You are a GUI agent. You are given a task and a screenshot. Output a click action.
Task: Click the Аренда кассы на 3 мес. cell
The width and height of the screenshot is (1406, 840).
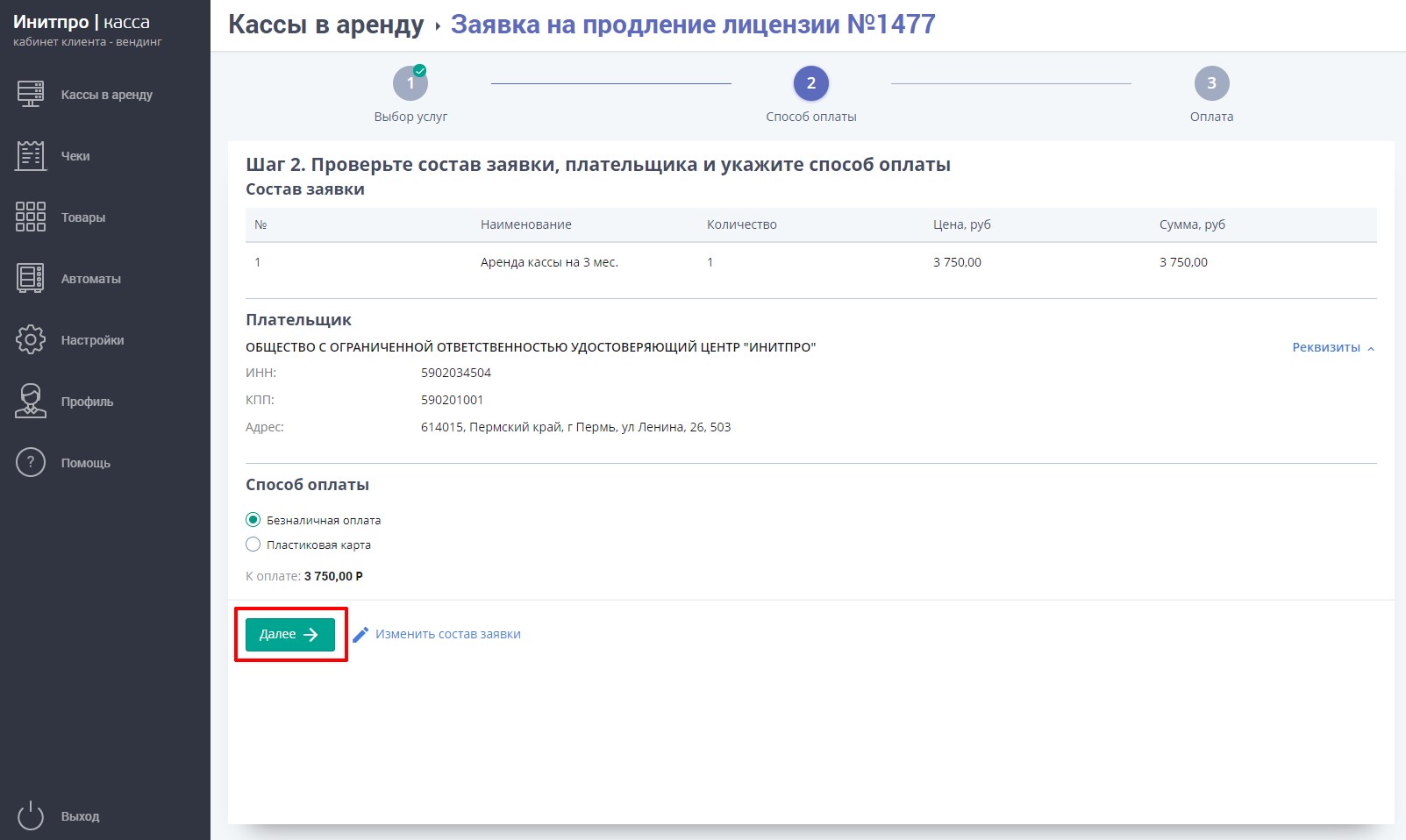pyautogui.click(x=549, y=262)
